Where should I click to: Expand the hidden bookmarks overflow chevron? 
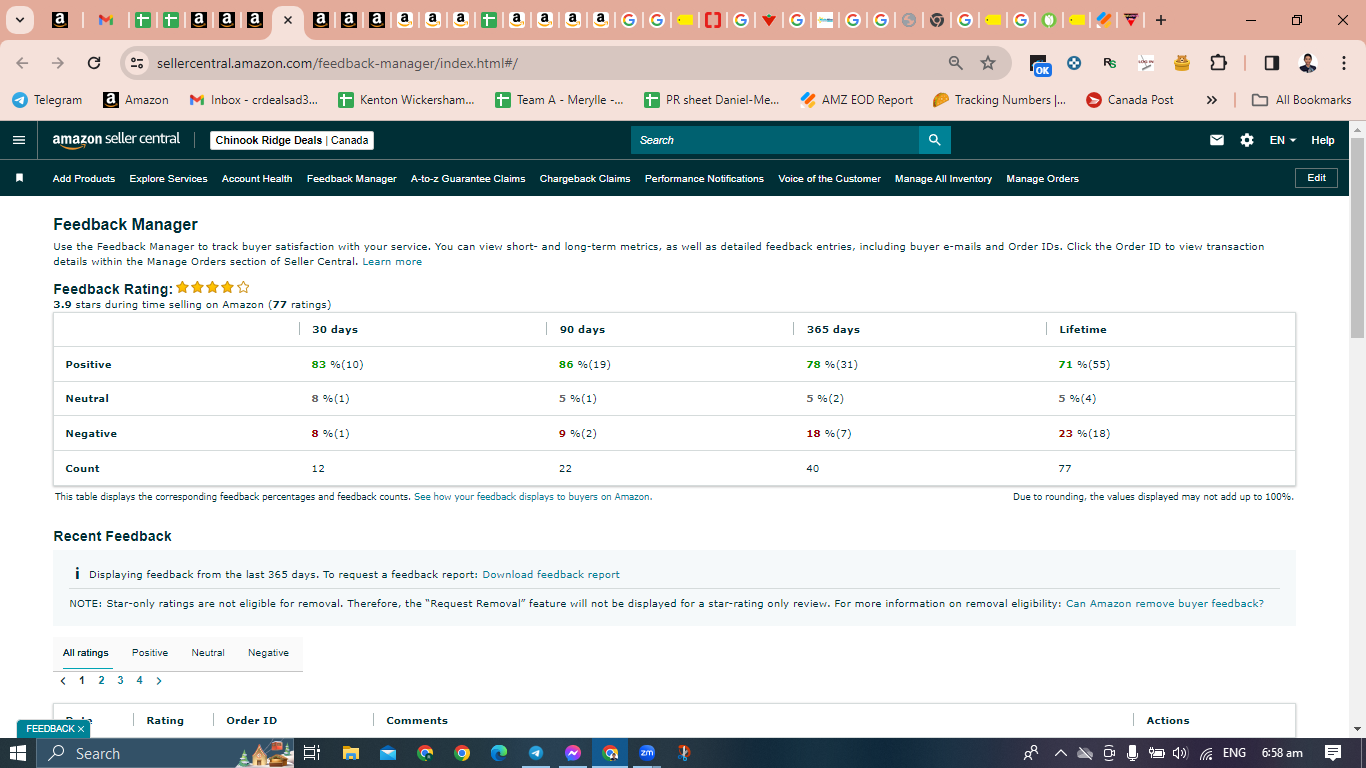coord(1212,100)
